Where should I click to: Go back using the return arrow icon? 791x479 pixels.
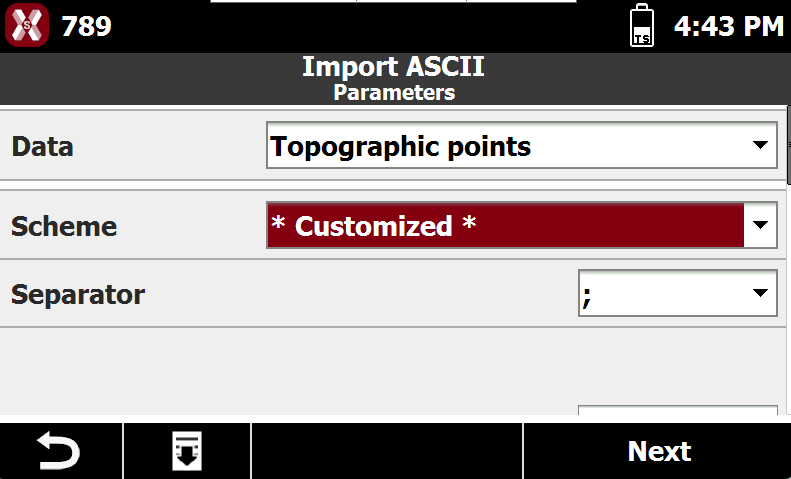[x=60, y=450]
